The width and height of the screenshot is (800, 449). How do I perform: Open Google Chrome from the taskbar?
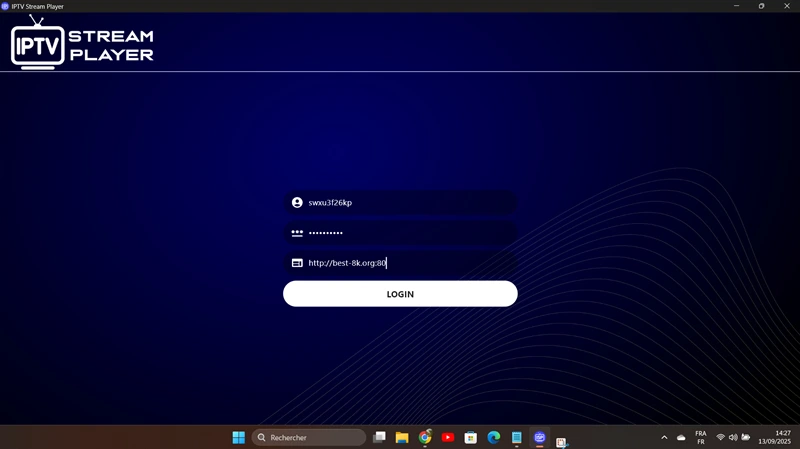pos(425,437)
